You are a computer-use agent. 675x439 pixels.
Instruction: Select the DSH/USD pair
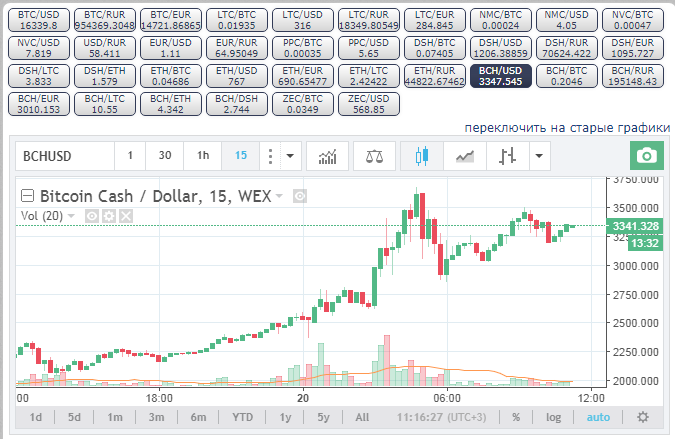click(500, 48)
